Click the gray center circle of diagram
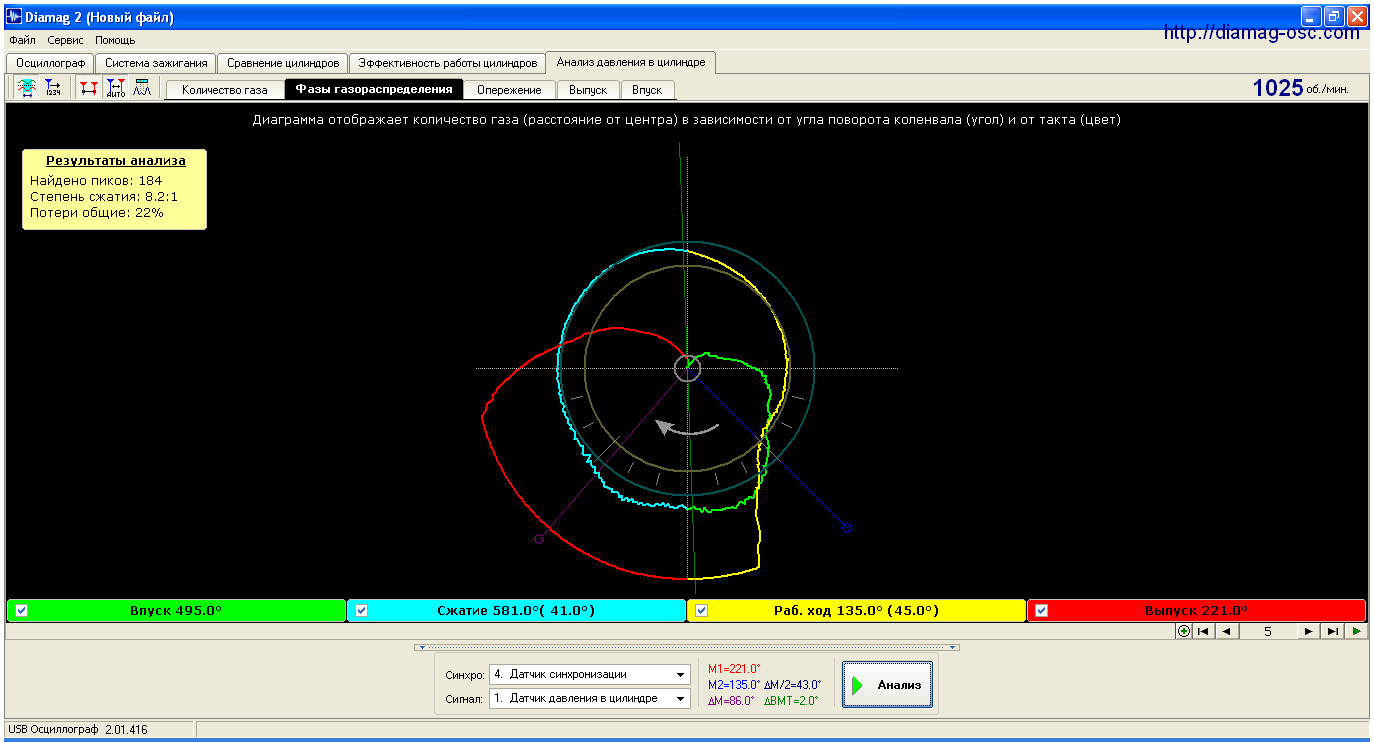The width and height of the screenshot is (1374, 742). pos(688,368)
